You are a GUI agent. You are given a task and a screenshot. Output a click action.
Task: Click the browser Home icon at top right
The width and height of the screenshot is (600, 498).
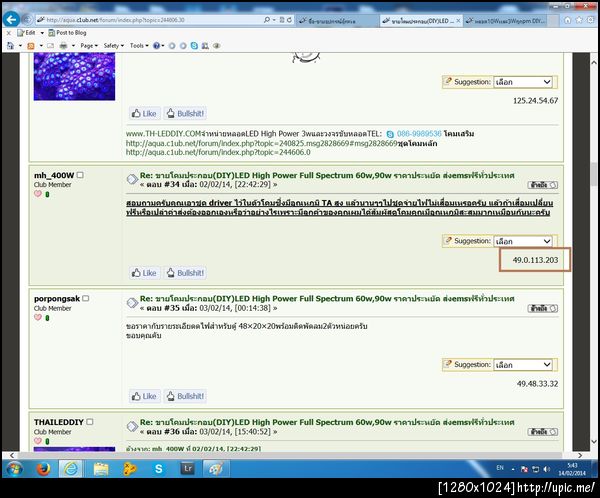(568, 20)
